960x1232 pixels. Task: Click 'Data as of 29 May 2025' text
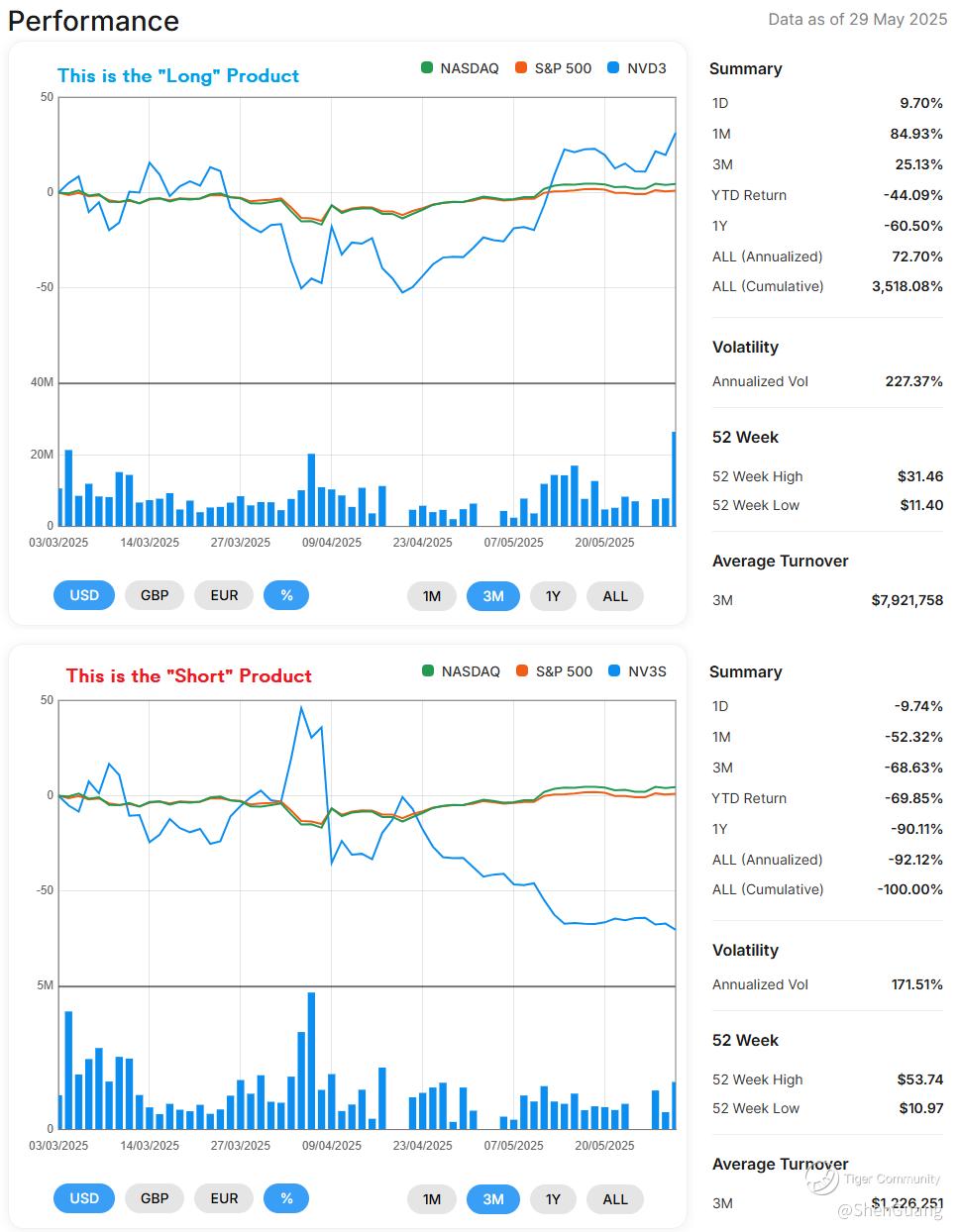[x=858, y=19]
